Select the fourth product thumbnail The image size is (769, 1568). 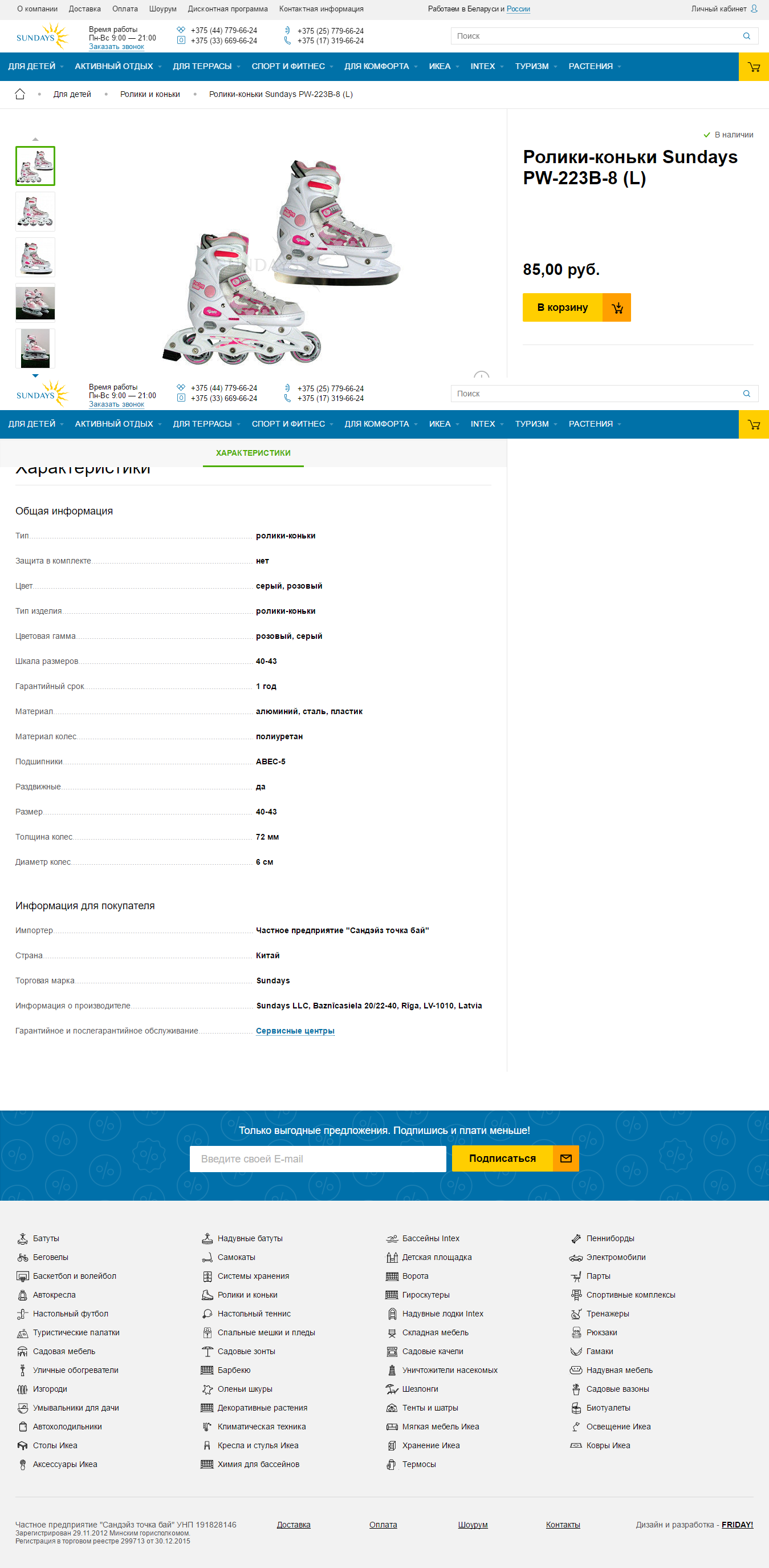click(35, 303)
